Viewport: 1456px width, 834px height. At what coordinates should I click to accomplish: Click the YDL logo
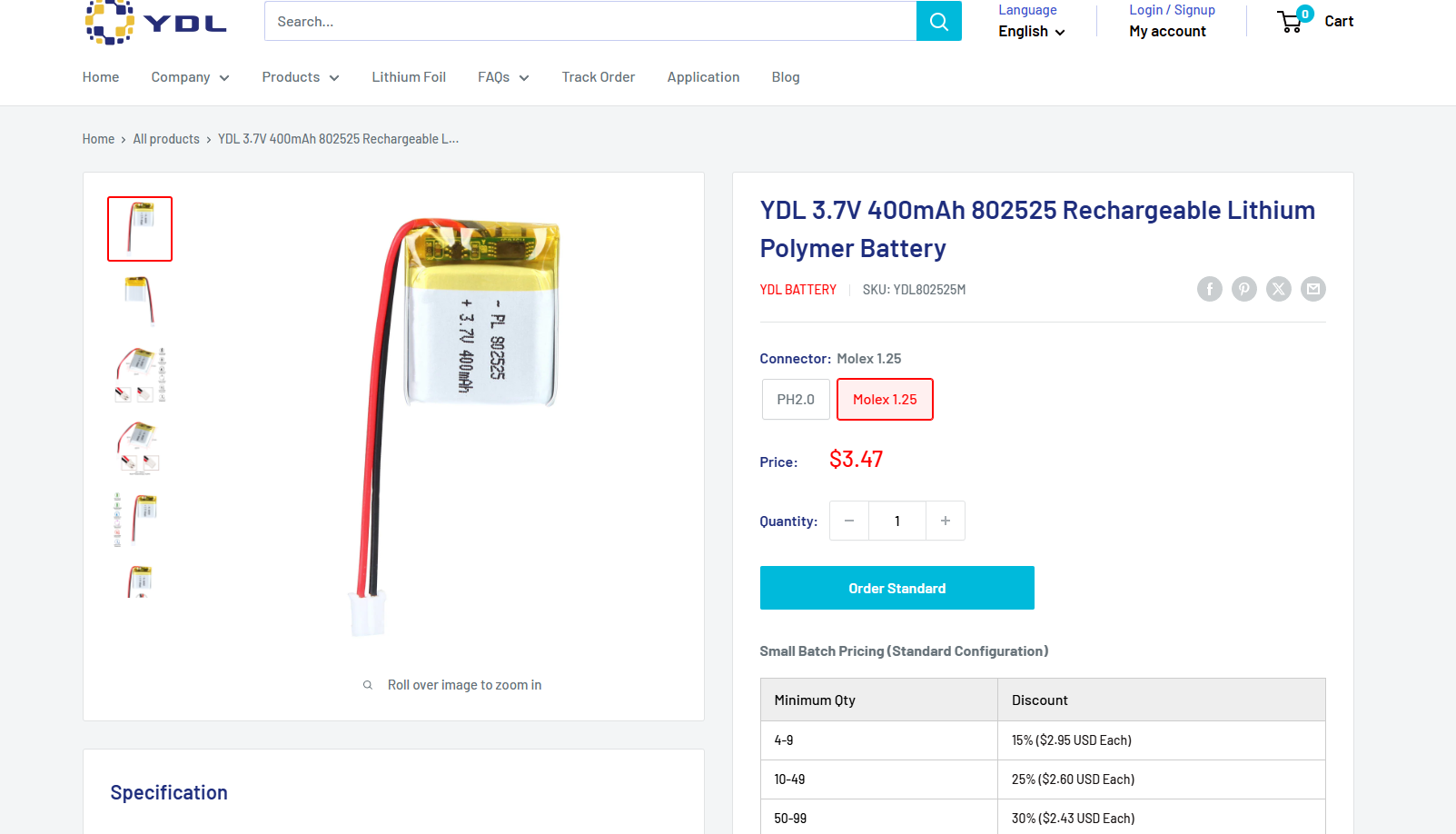pos(155,22)
